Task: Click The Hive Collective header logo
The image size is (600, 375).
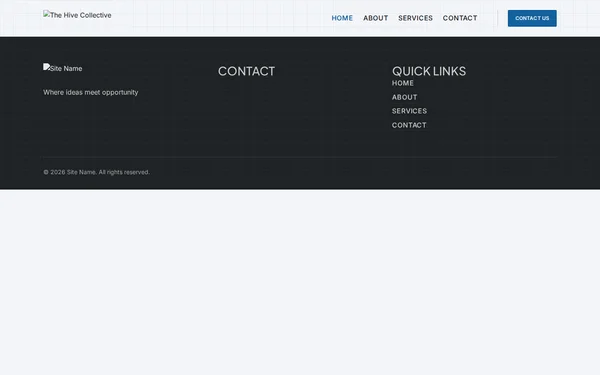Action: tap(77, 15)
